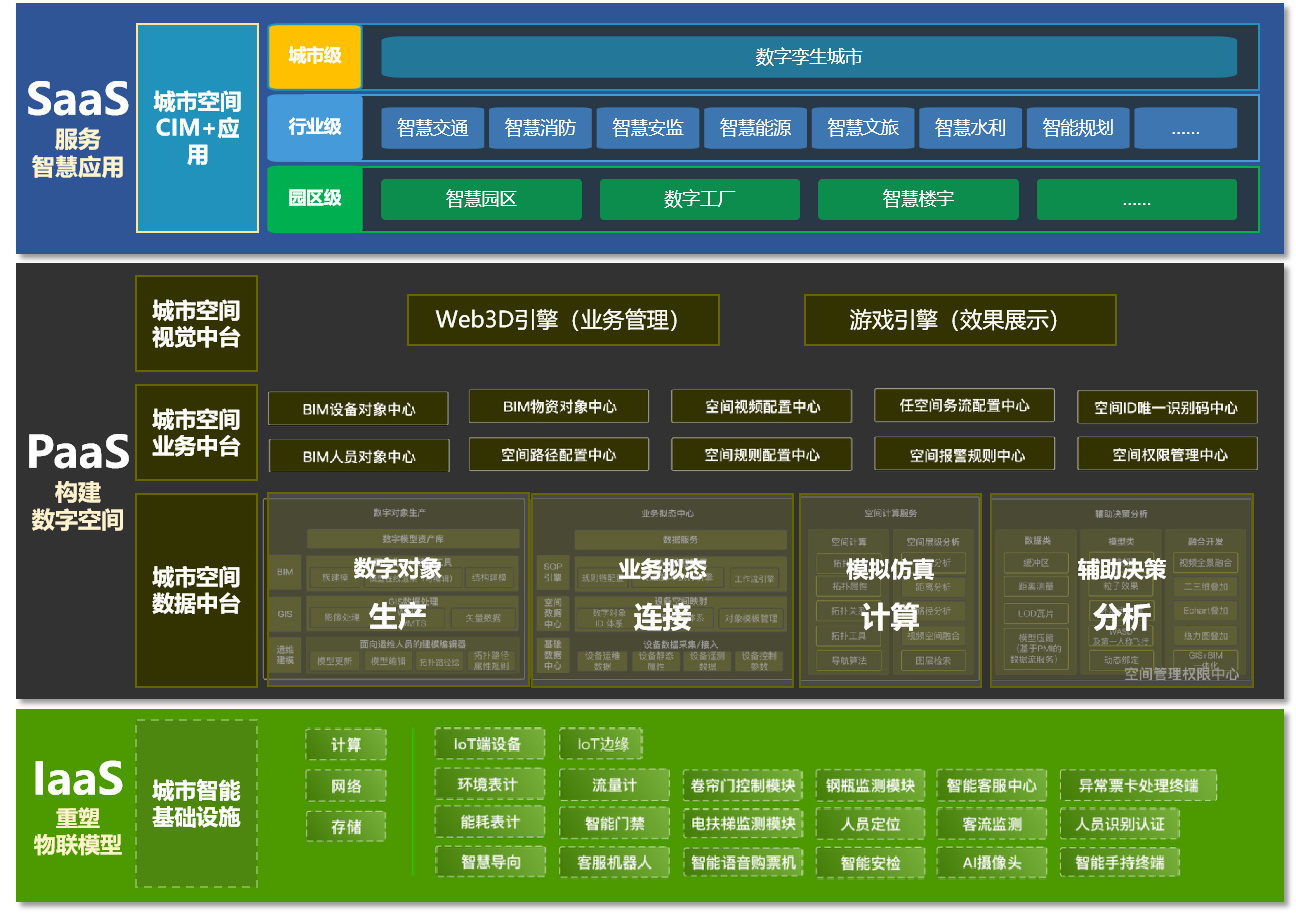Screen dimensions: 1296x914
Task: Click the 空间视频配置中心 box
Action: click(x=761, y=407)
